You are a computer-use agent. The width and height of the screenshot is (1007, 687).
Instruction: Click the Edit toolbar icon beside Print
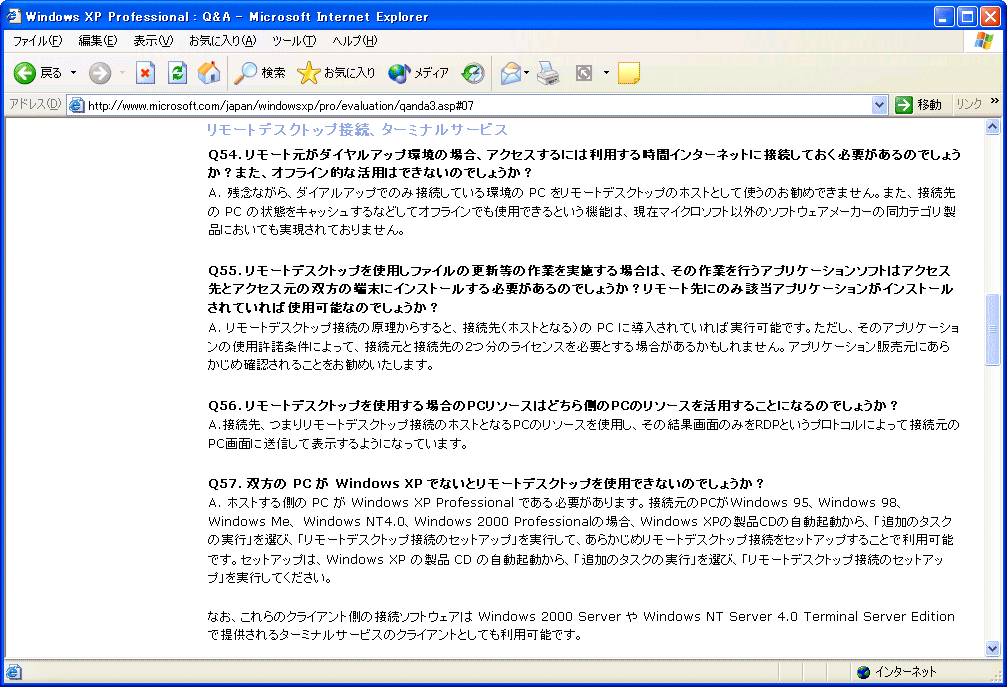(584, 73)
